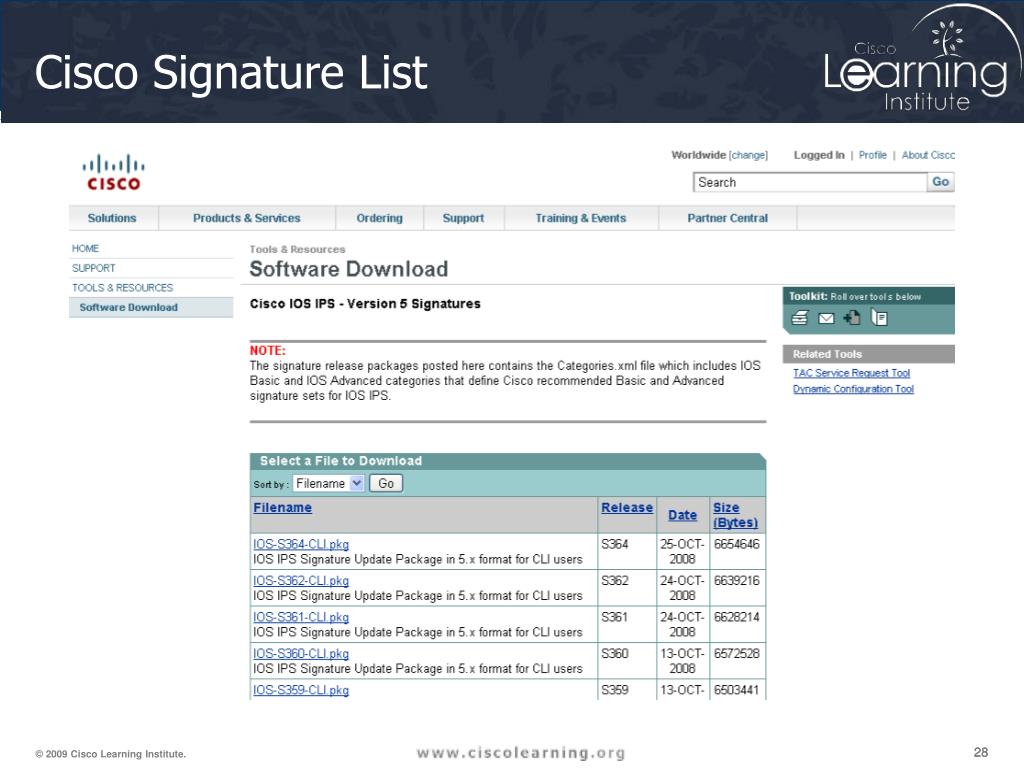Image resolution: width=1024 pixels, height=768 pixels.
Task: Click the Worldwide change link
Action: (x=748, y=155)
